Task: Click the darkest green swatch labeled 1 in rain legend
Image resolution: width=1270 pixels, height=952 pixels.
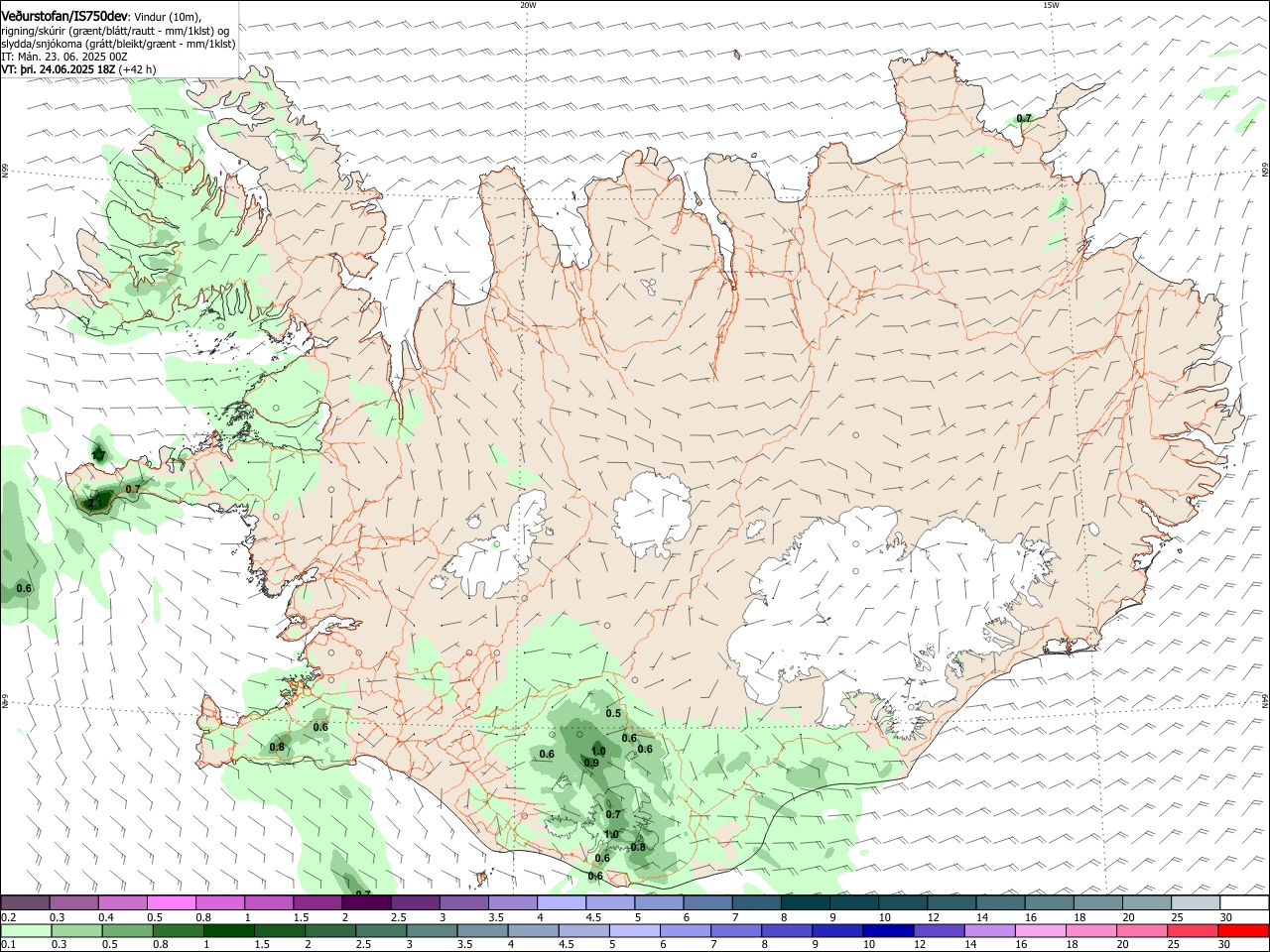Action: [x=229, y=931]
